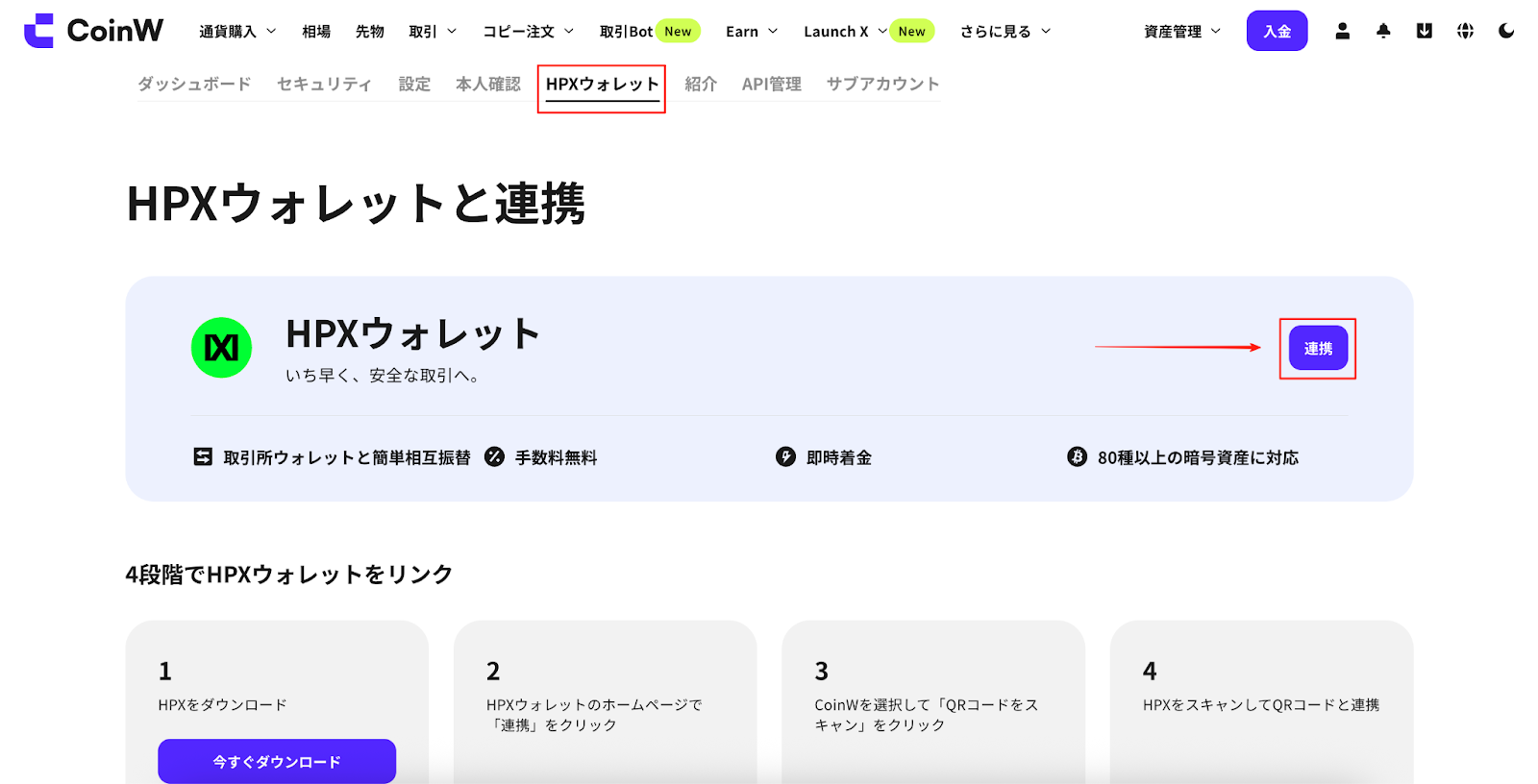Screen dimensions: 1538x784
Task: Open the user account profile icon
Action: pos(1343,31)
